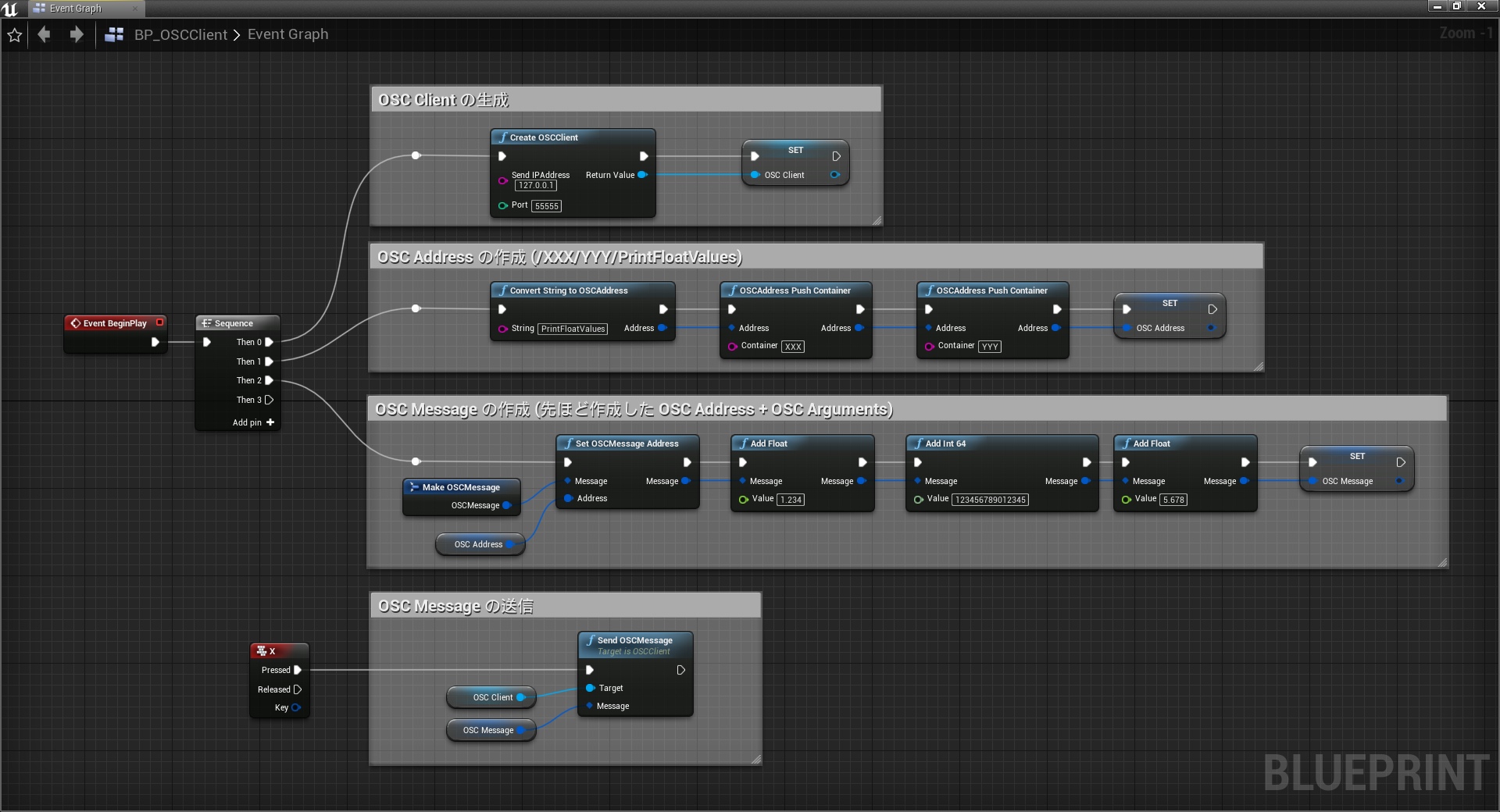Select OSC Address variable getter node

click(x=480, y=544)
